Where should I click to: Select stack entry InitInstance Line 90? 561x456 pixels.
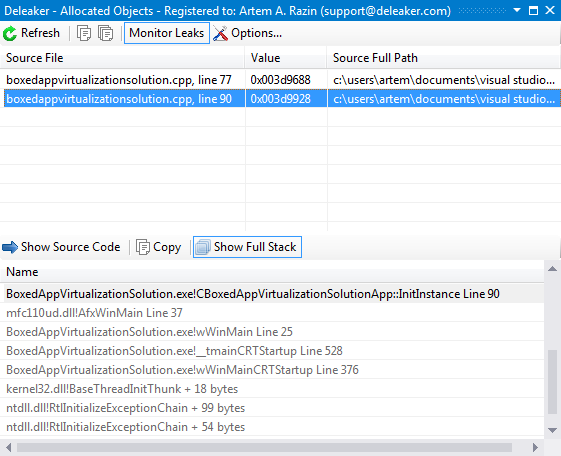[272, 294]
